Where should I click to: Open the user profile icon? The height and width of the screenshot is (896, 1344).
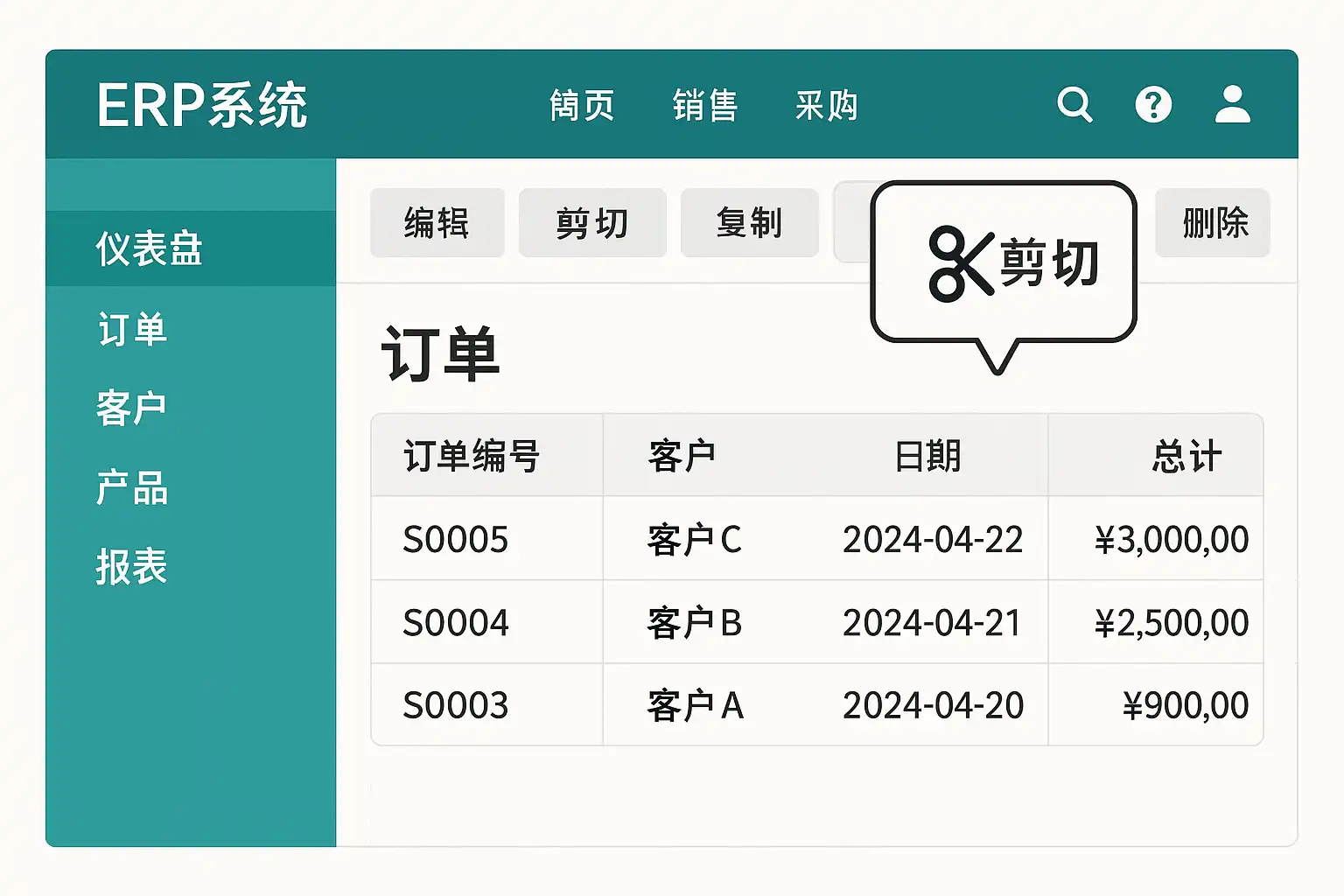[x=1232, y=105]
